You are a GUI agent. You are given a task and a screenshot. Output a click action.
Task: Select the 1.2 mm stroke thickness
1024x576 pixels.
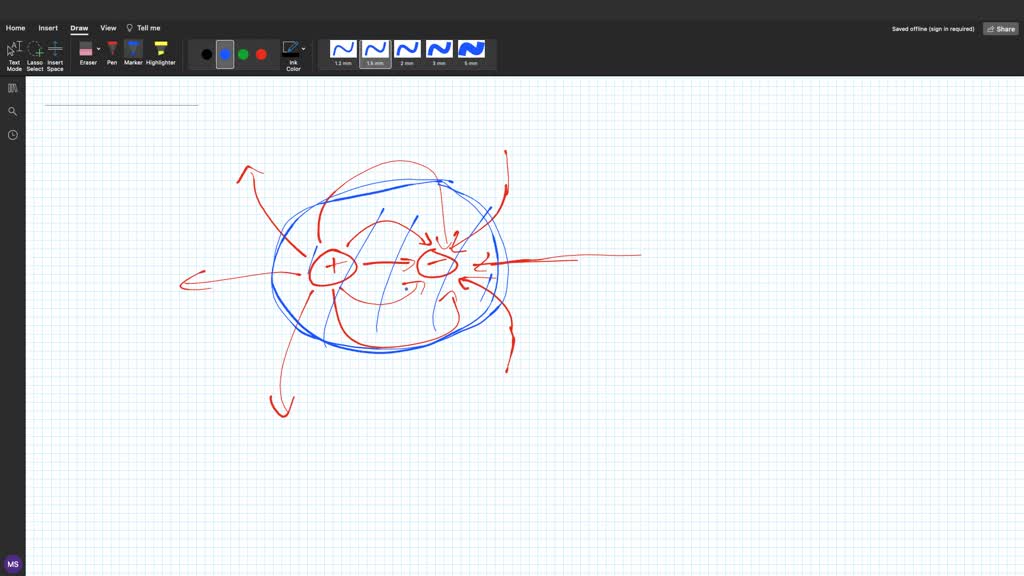(343, 49)
